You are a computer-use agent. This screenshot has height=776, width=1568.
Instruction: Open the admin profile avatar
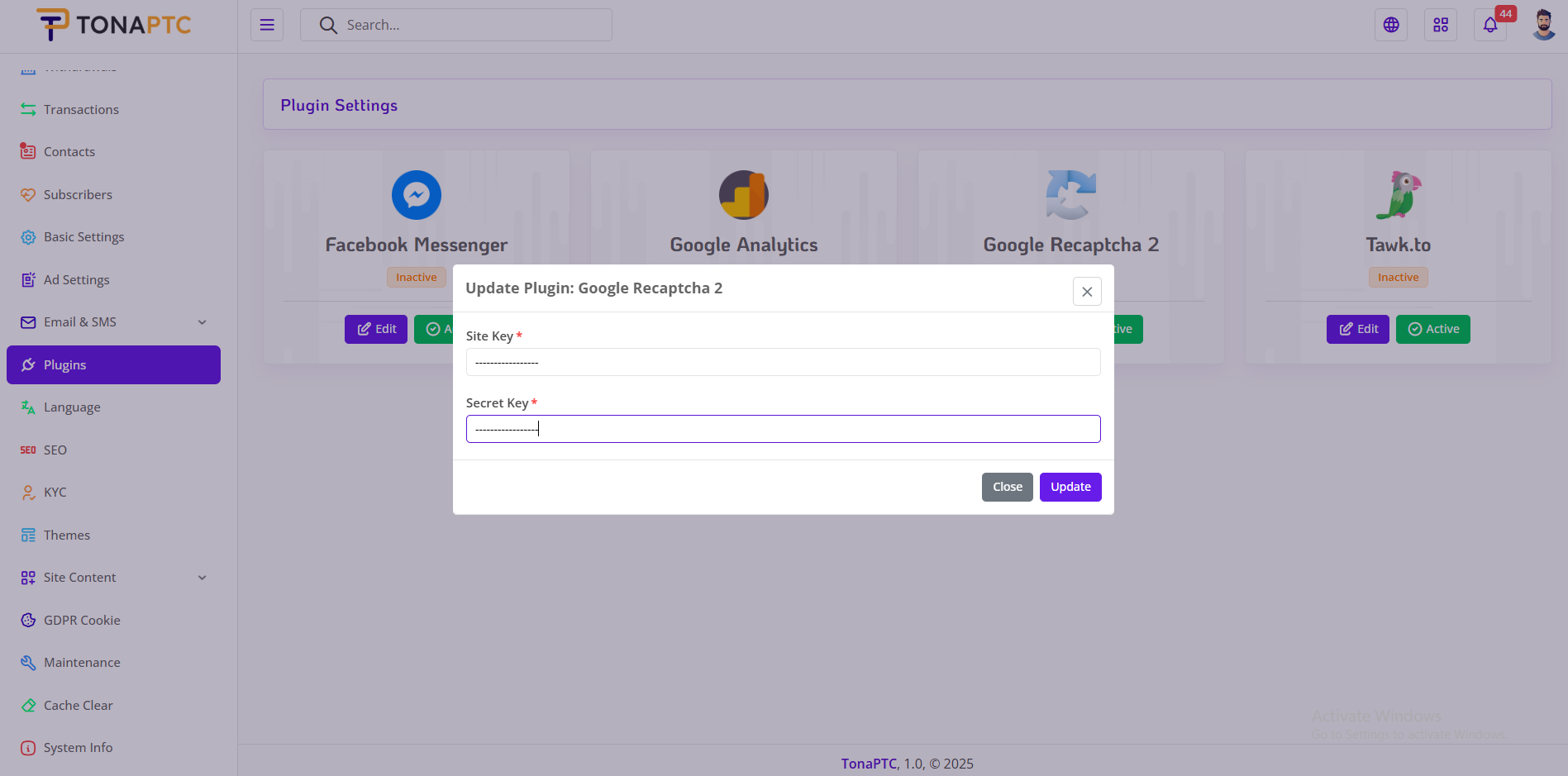pos(1543,25)
